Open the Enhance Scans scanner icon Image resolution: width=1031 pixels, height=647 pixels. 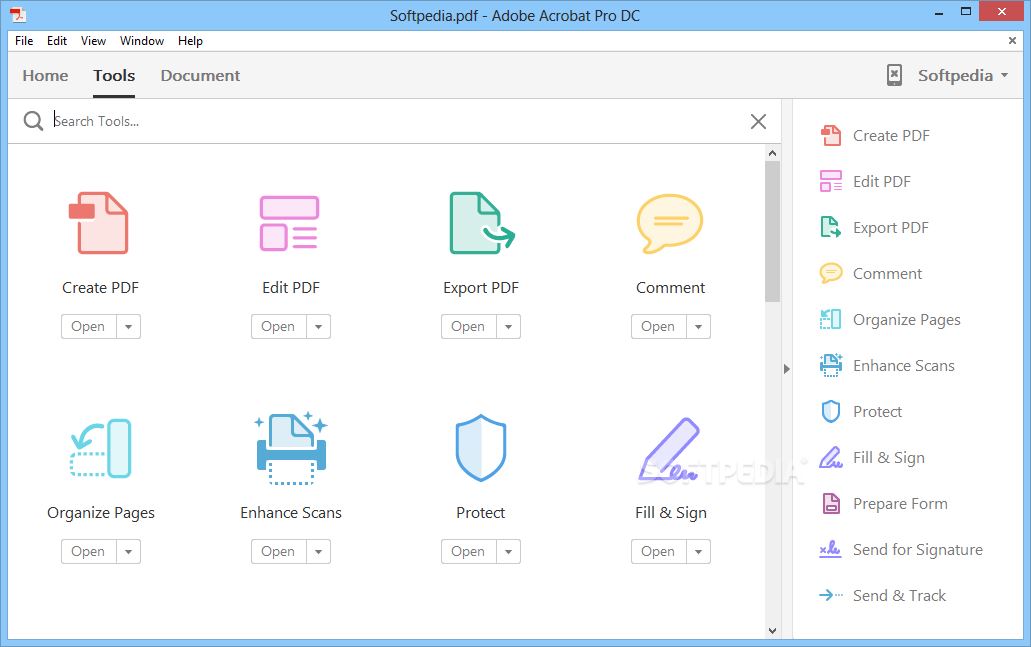[x=290, y=448]
